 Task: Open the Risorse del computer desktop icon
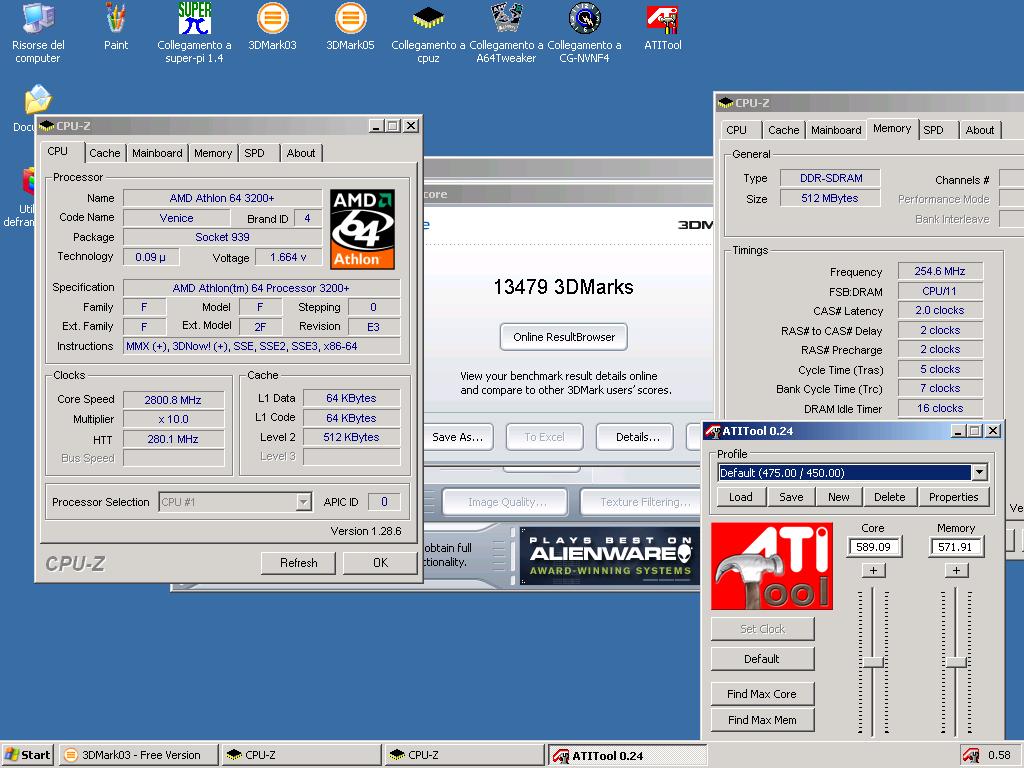[x=38, y=33]
